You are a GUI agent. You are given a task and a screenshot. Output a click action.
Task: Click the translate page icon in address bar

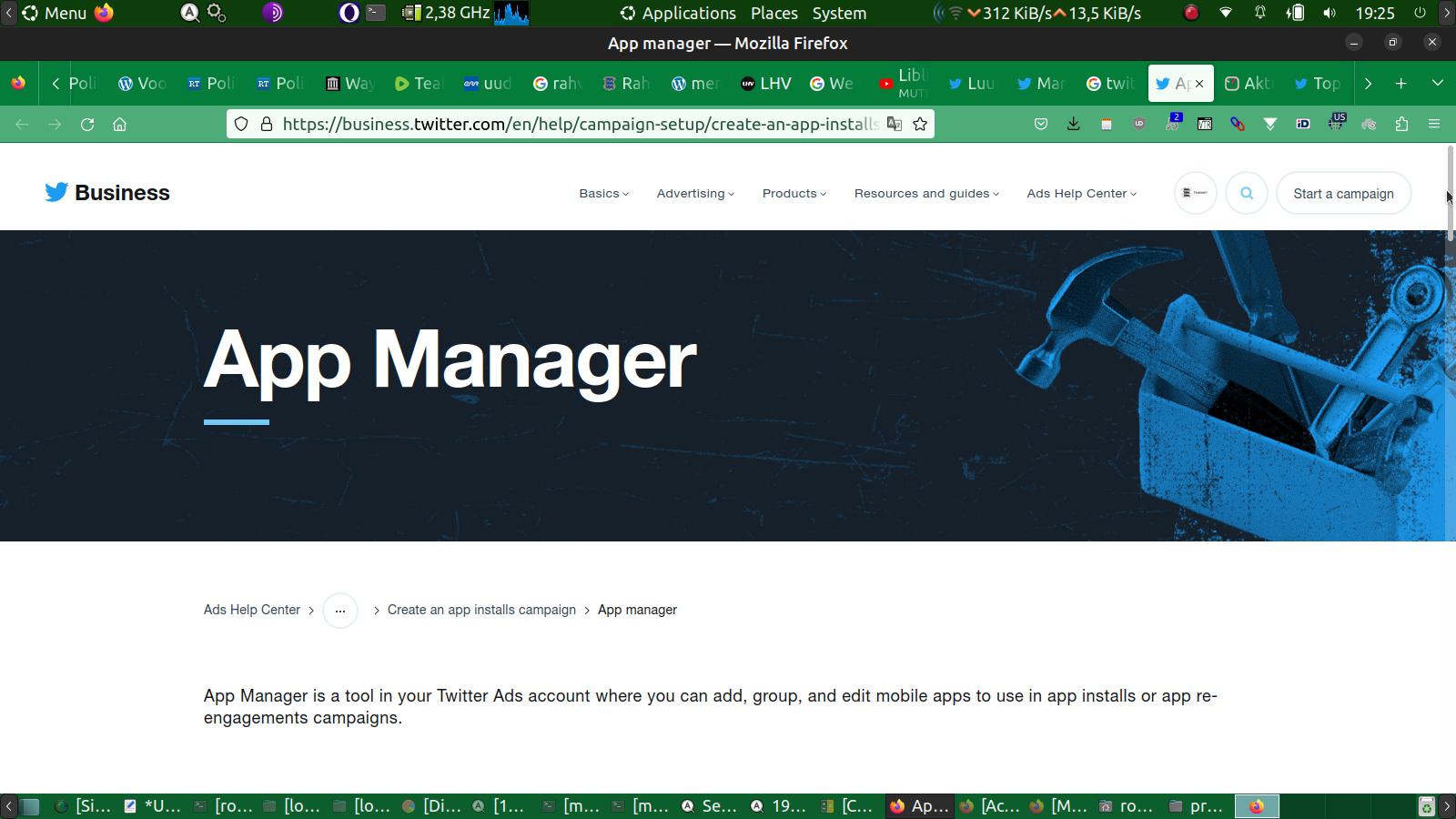[x=895, y=124]
